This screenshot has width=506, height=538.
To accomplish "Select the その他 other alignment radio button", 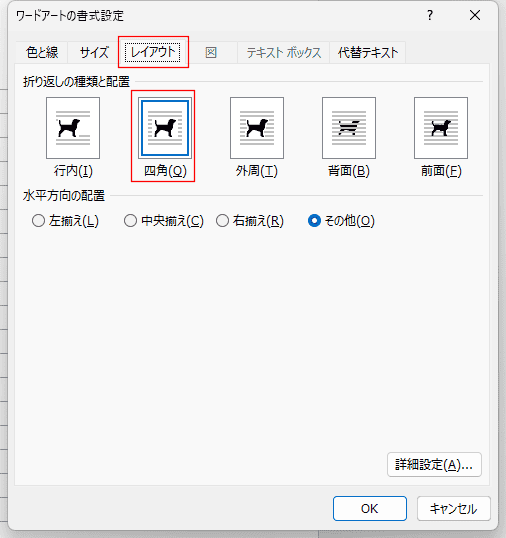I will (314, 221).
